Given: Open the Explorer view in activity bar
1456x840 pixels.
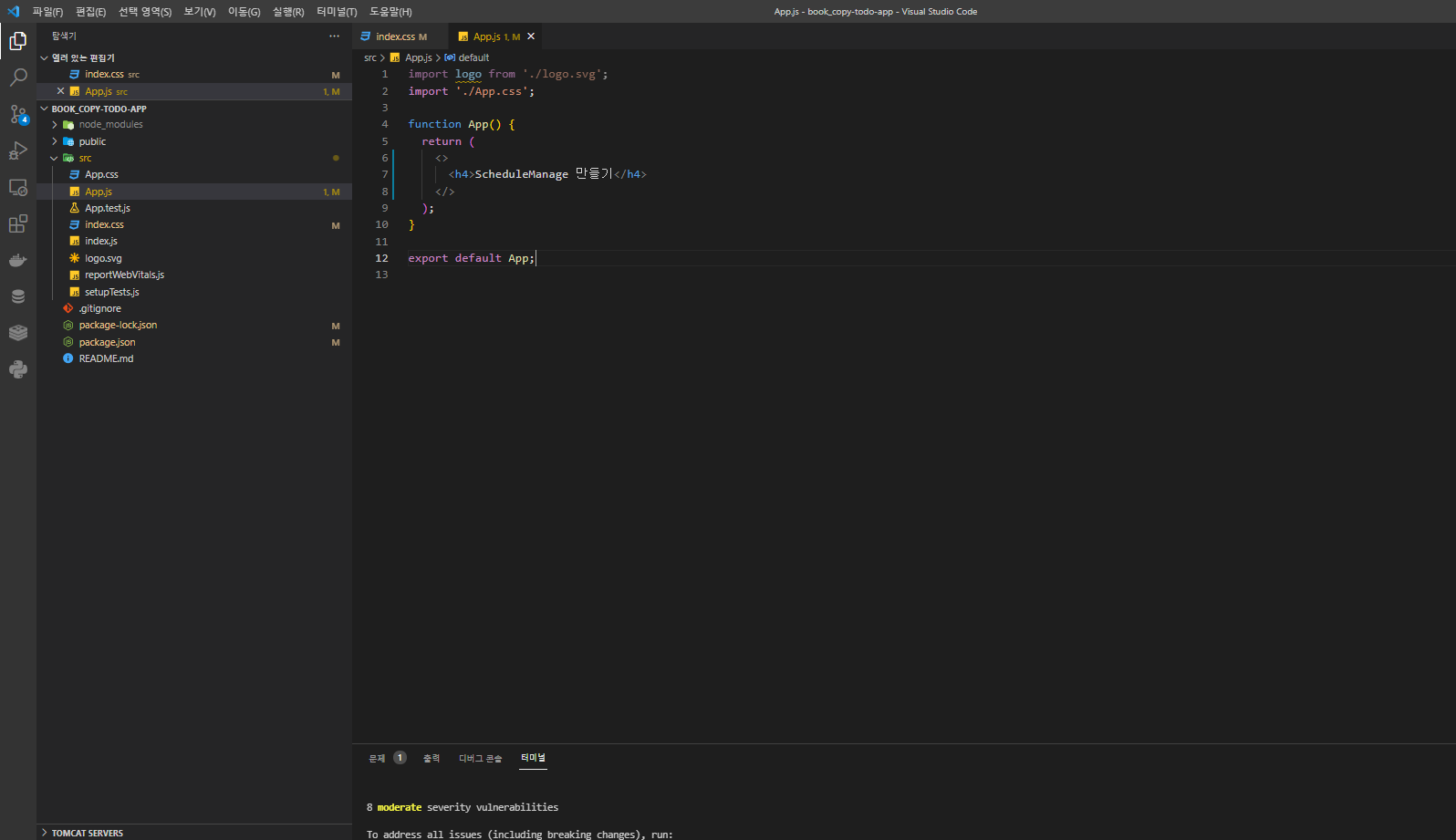Looking at the screenshot, I should (18, 41).
